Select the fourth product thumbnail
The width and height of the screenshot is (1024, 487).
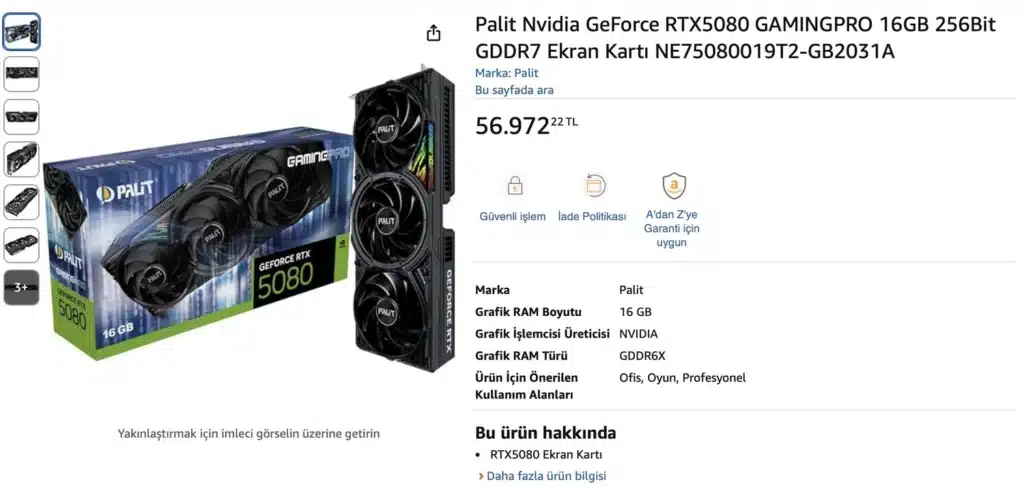tap(22, 160)
